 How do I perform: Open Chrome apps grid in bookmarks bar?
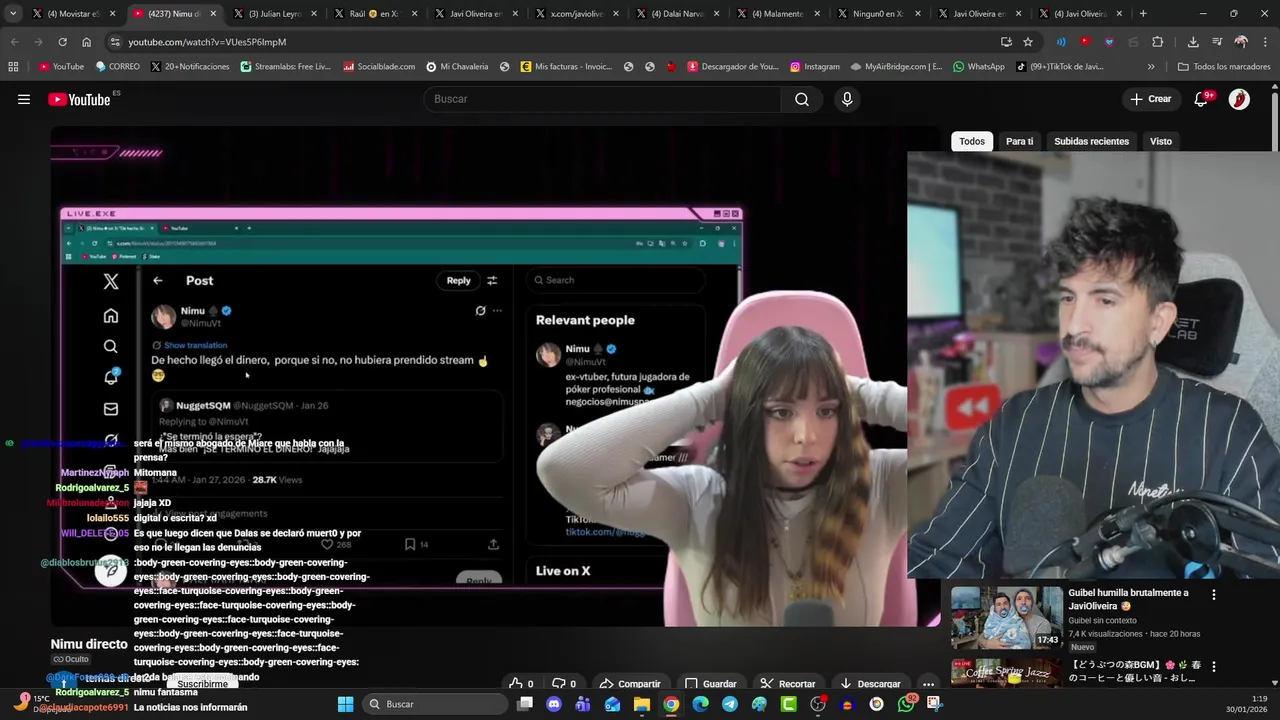13,67
